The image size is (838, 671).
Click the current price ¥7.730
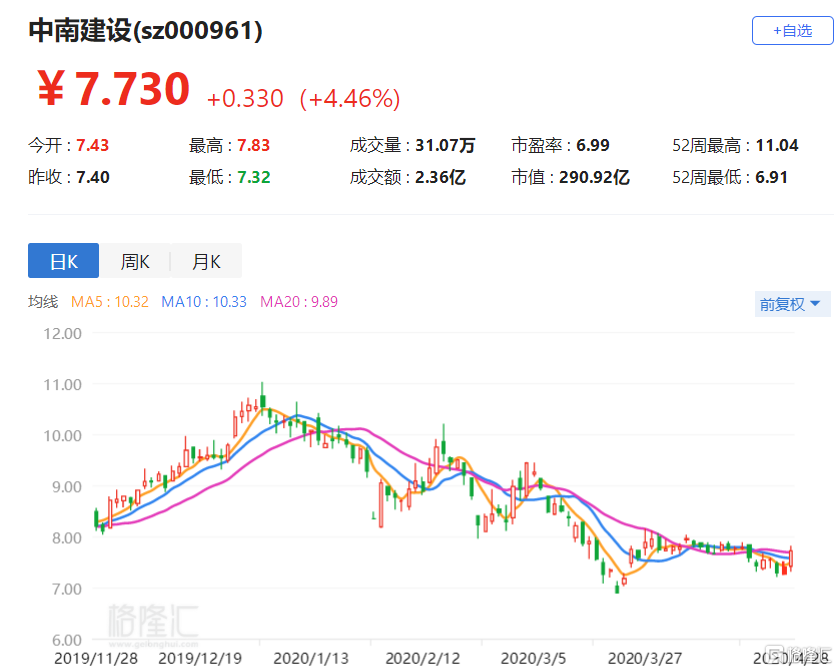coord(113,89)
